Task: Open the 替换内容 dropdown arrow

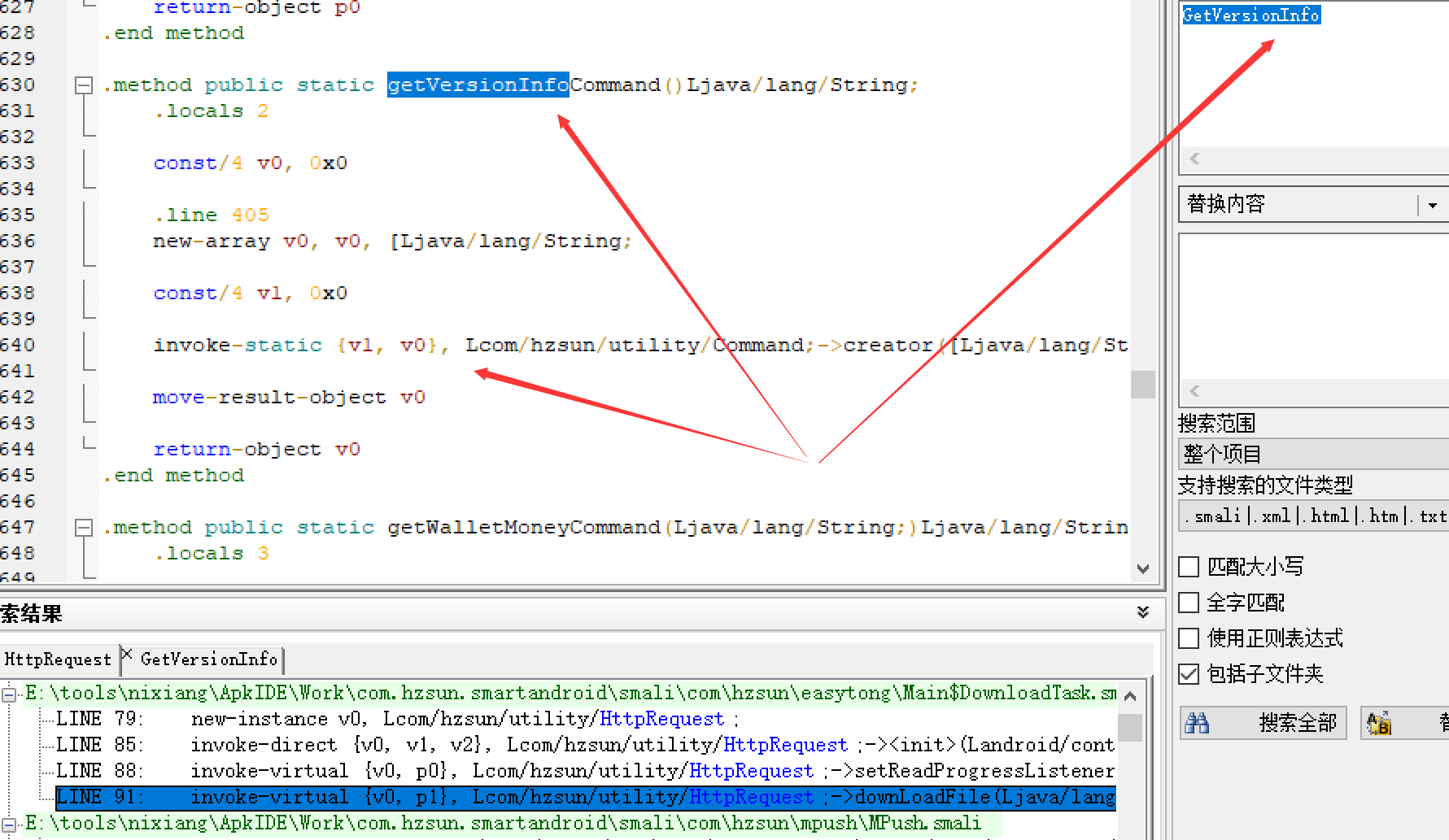Action: pos(1433,205)
